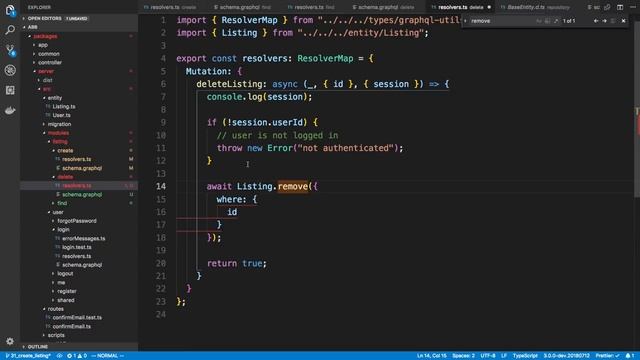Open more editor actions menu
This screenshot has height=360, width=640.
click(633, 7)
